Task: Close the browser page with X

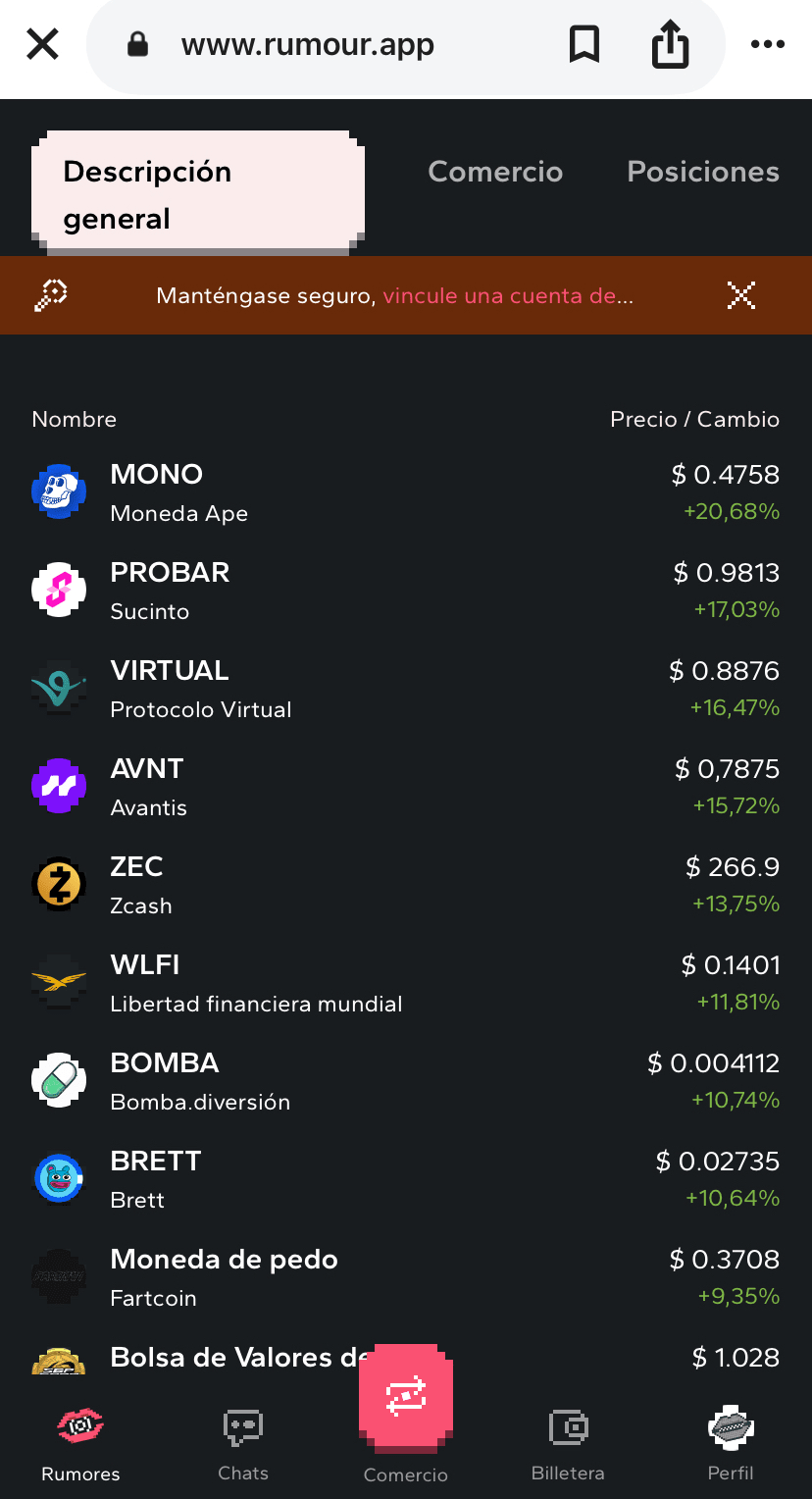Action: (42, 44)
